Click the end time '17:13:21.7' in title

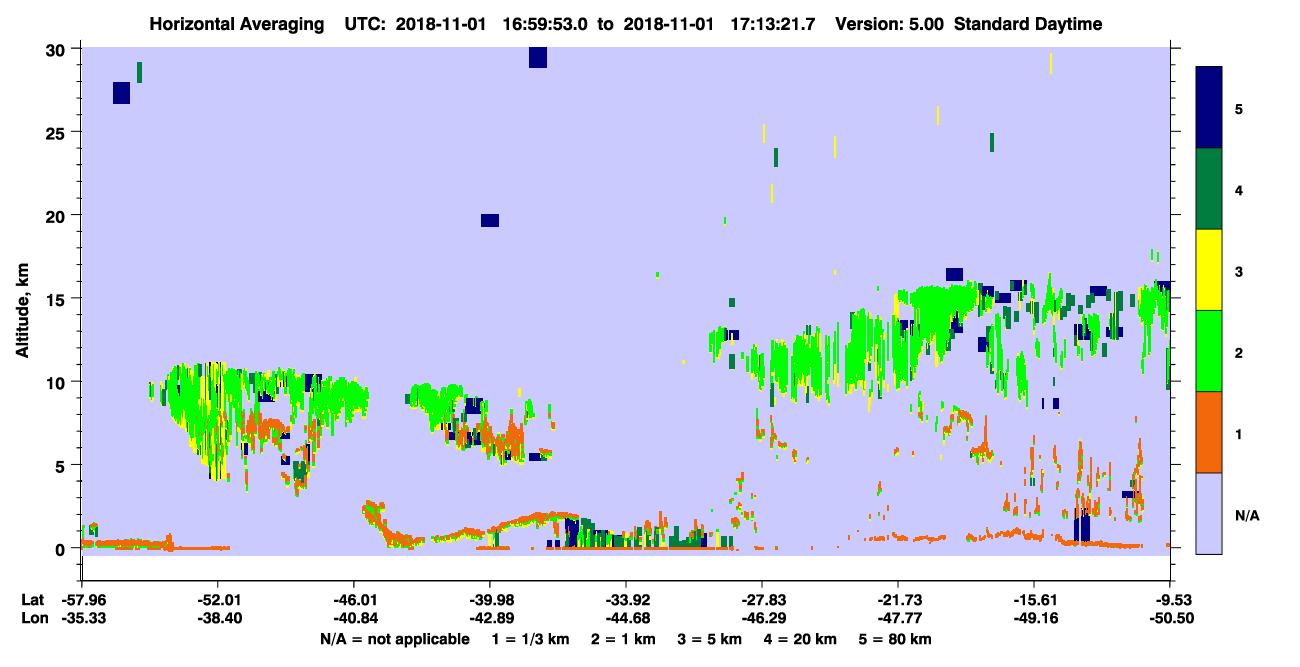[x=775, y=24]
